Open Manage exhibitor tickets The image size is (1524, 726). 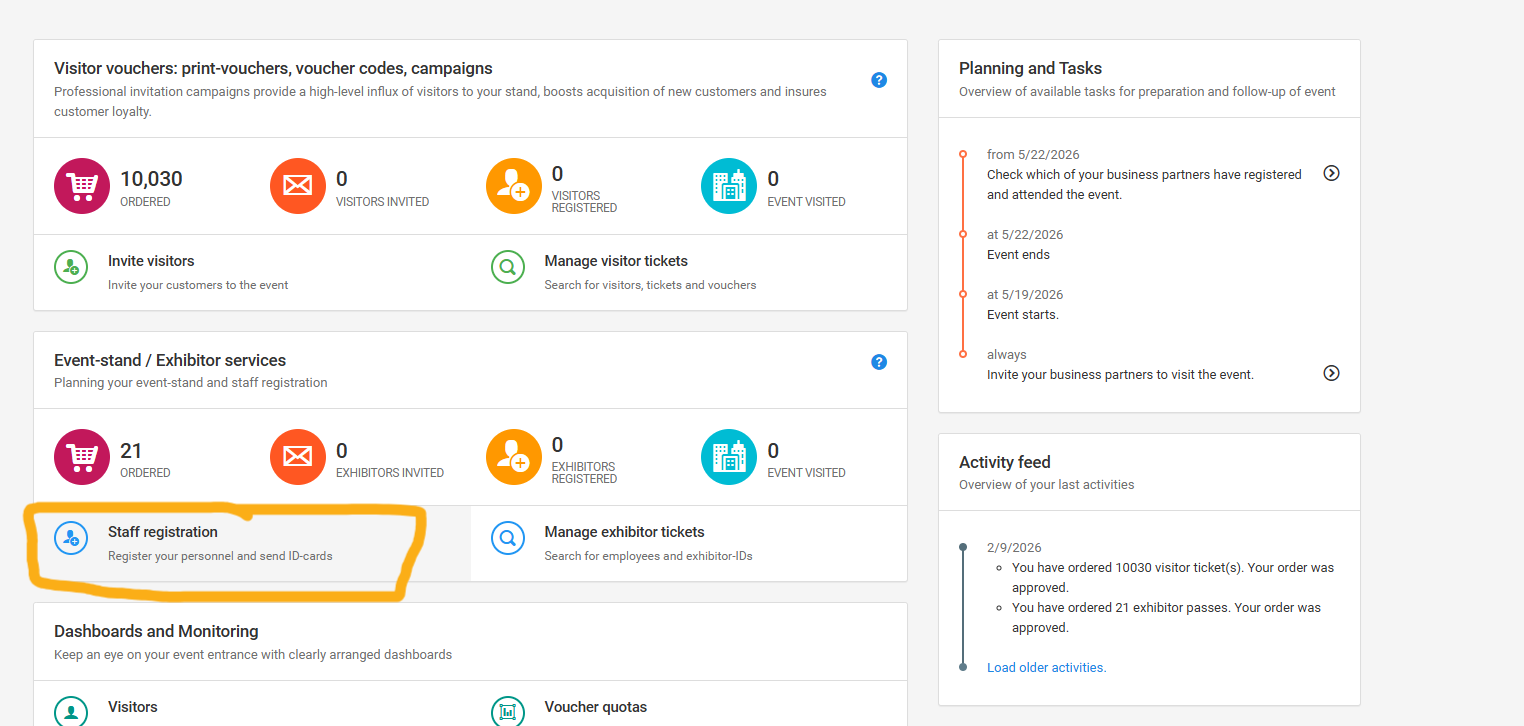tap(624, 532)
